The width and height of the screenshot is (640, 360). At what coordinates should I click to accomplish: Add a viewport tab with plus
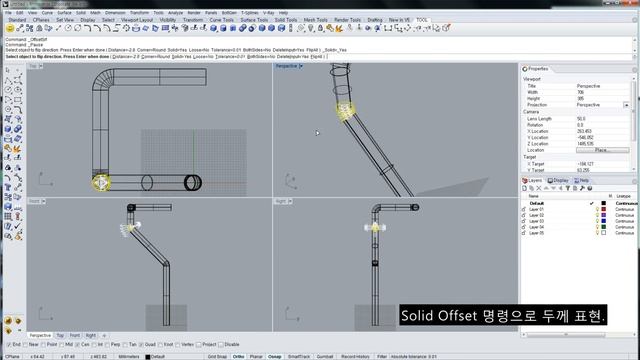pos(104,336)
